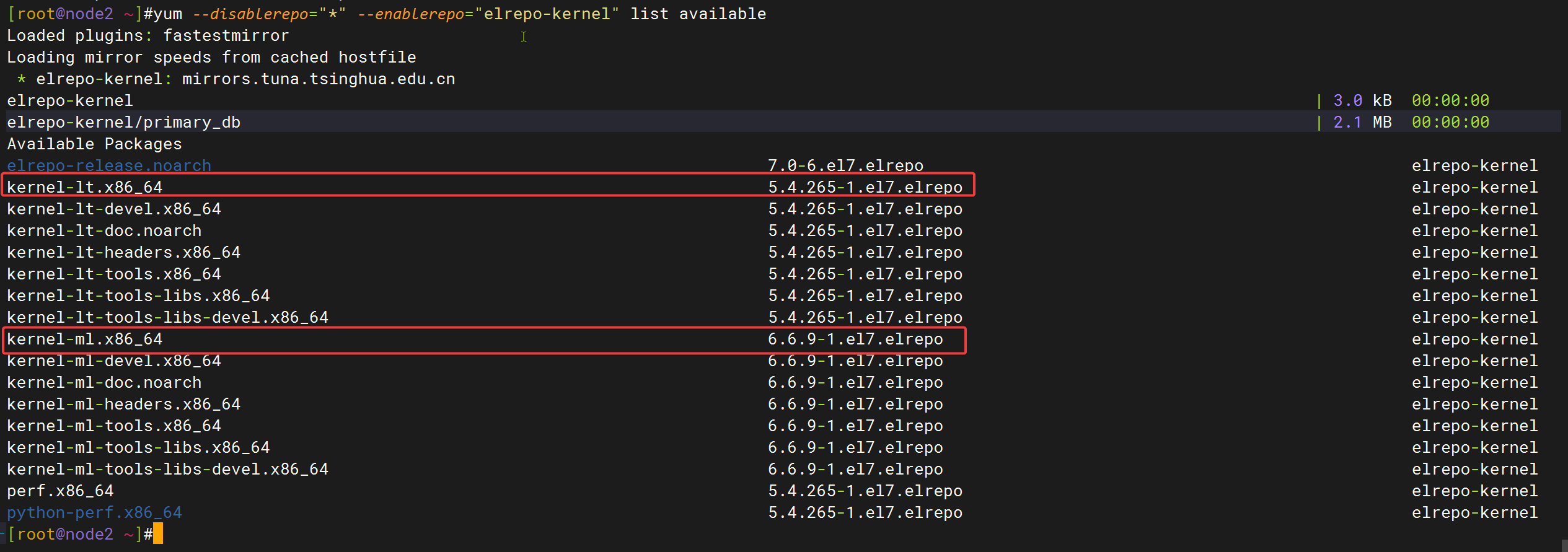Click repo name in kernel-ml.x86_64 row
Image resolution: width=1568 pixels, height=552 pixels.
1475,339
